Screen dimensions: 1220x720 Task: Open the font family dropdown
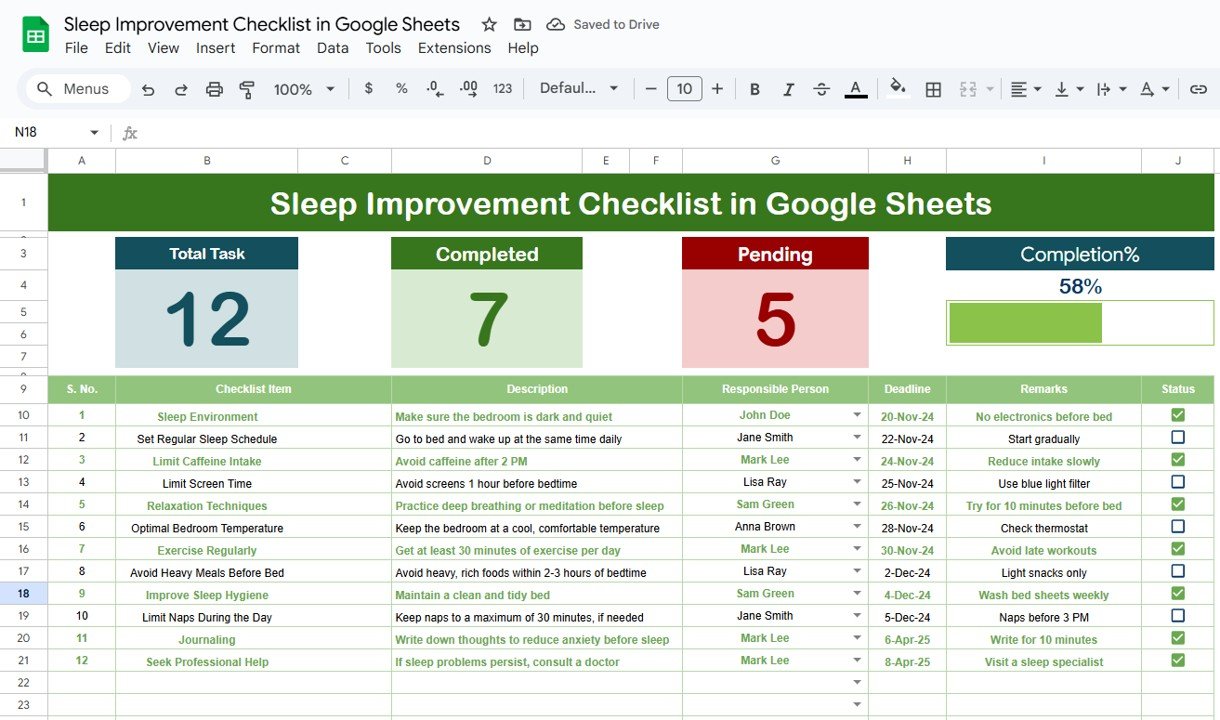579,88
